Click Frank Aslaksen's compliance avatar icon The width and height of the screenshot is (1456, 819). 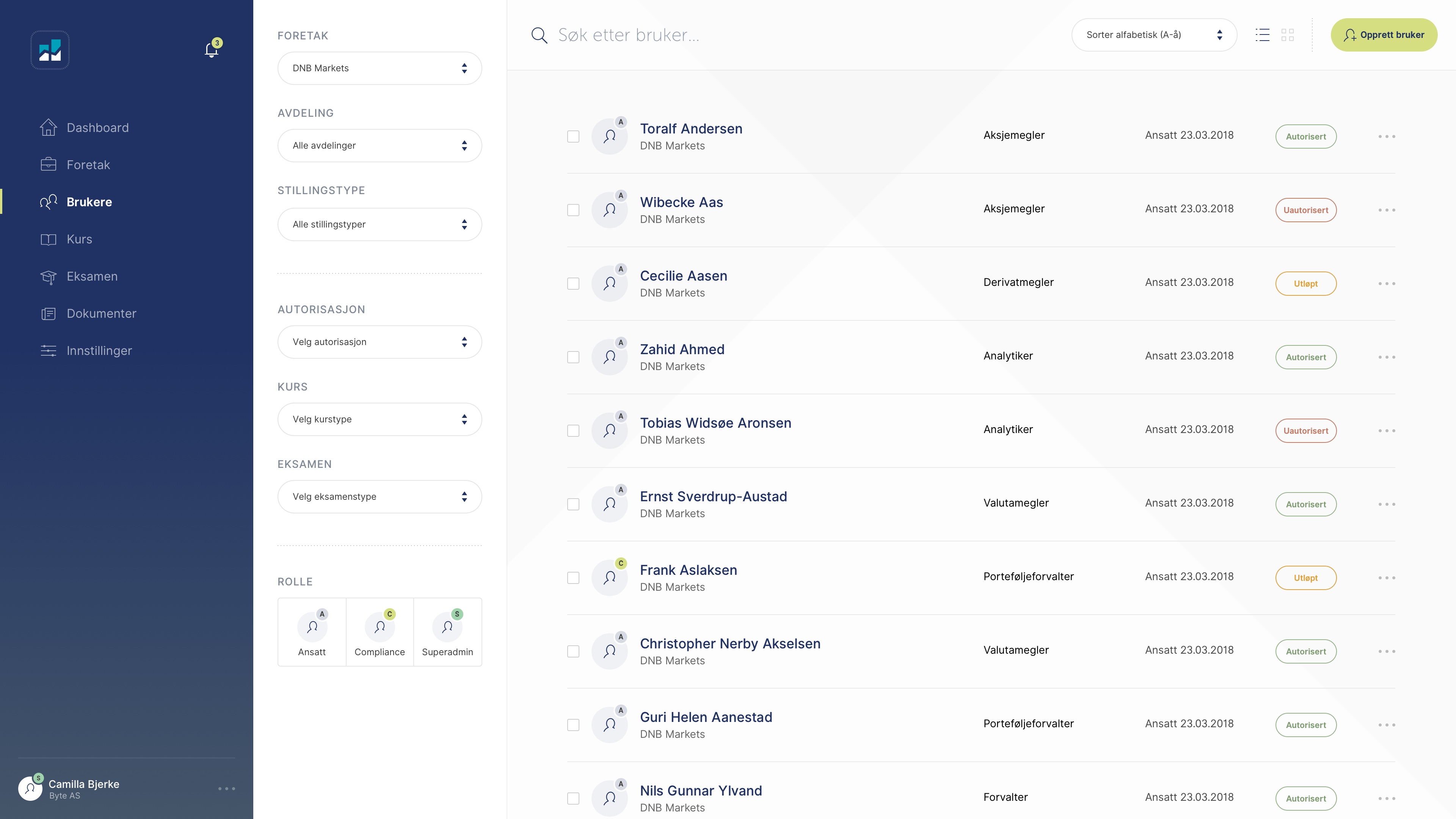pos(609,577)
